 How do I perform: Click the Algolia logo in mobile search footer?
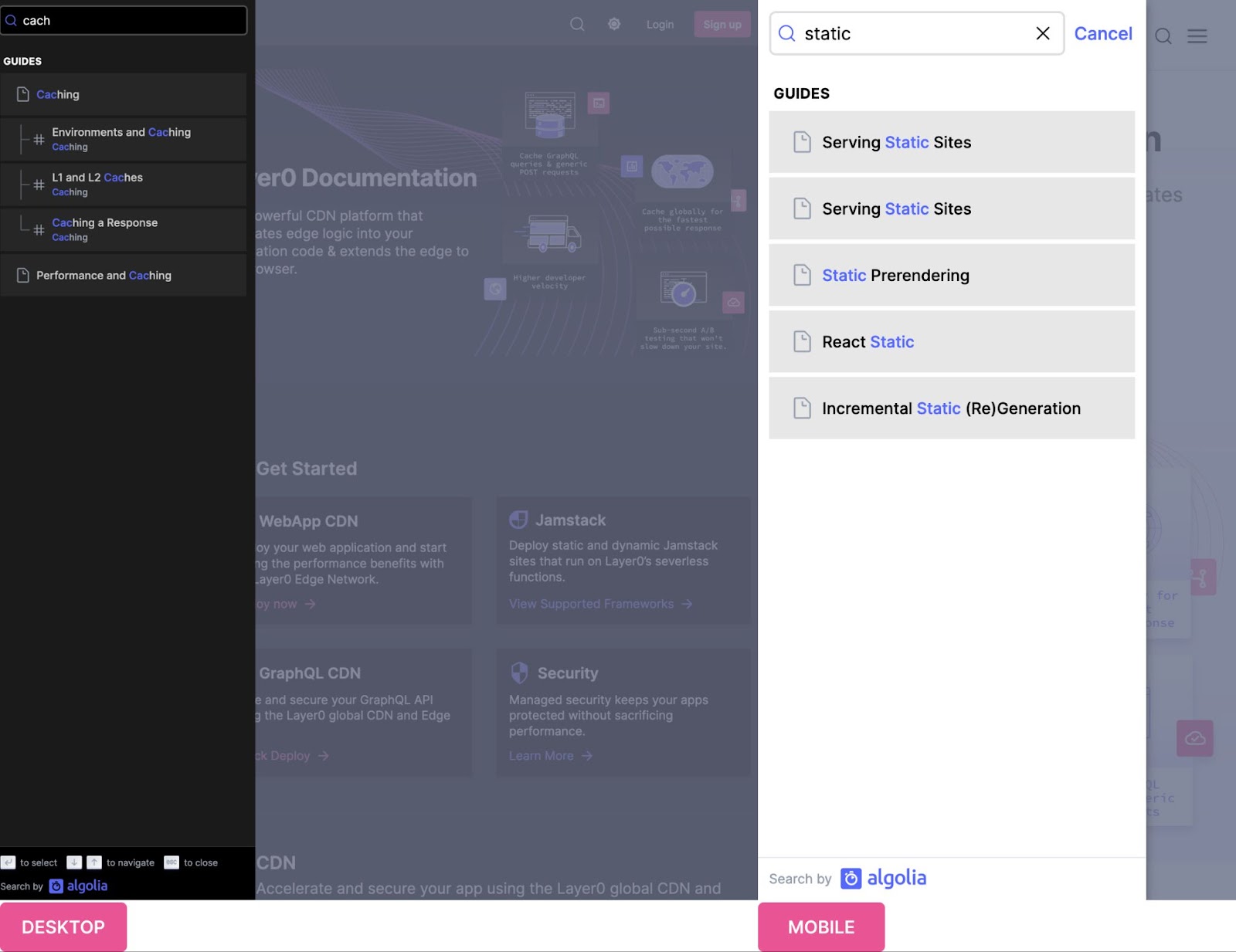point(884,878)
